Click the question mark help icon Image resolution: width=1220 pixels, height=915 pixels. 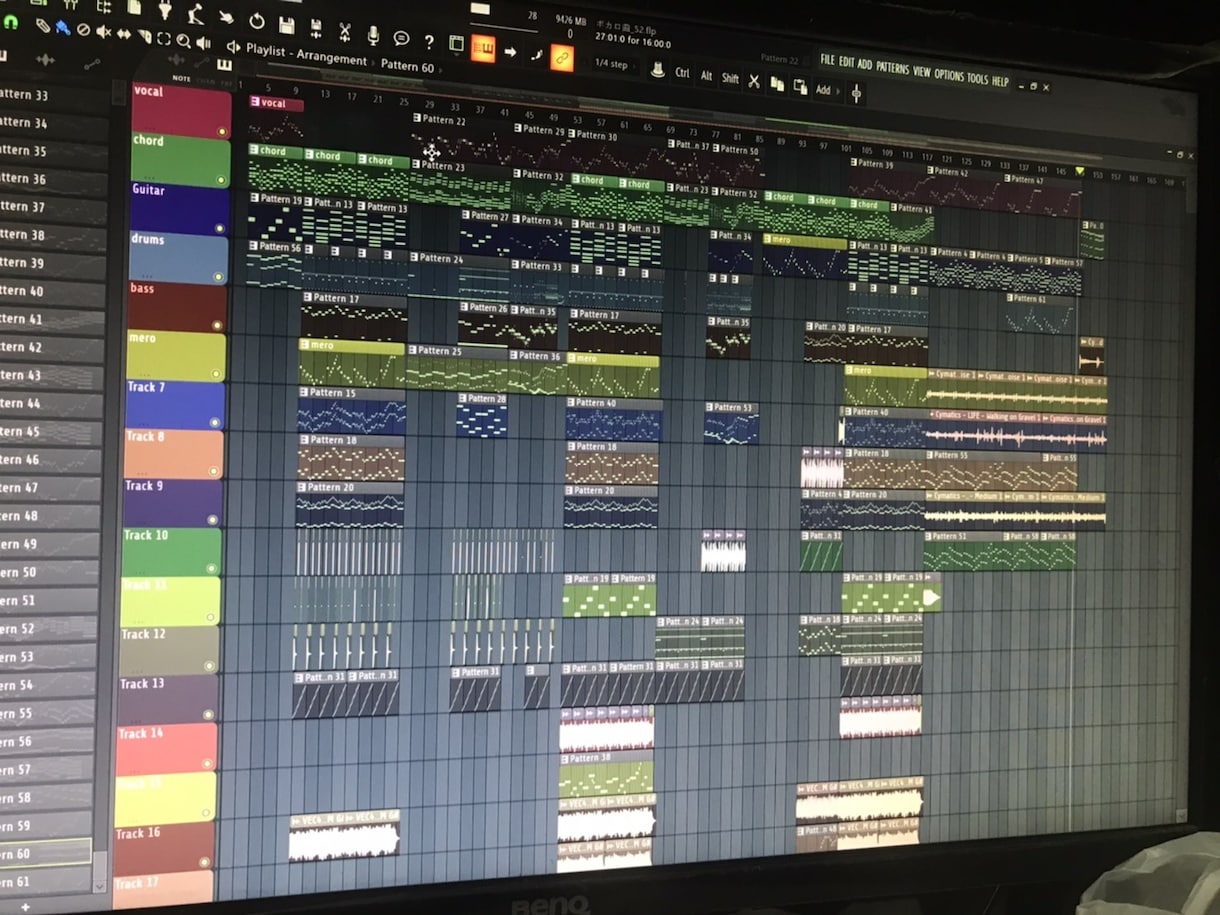[429, 42]
